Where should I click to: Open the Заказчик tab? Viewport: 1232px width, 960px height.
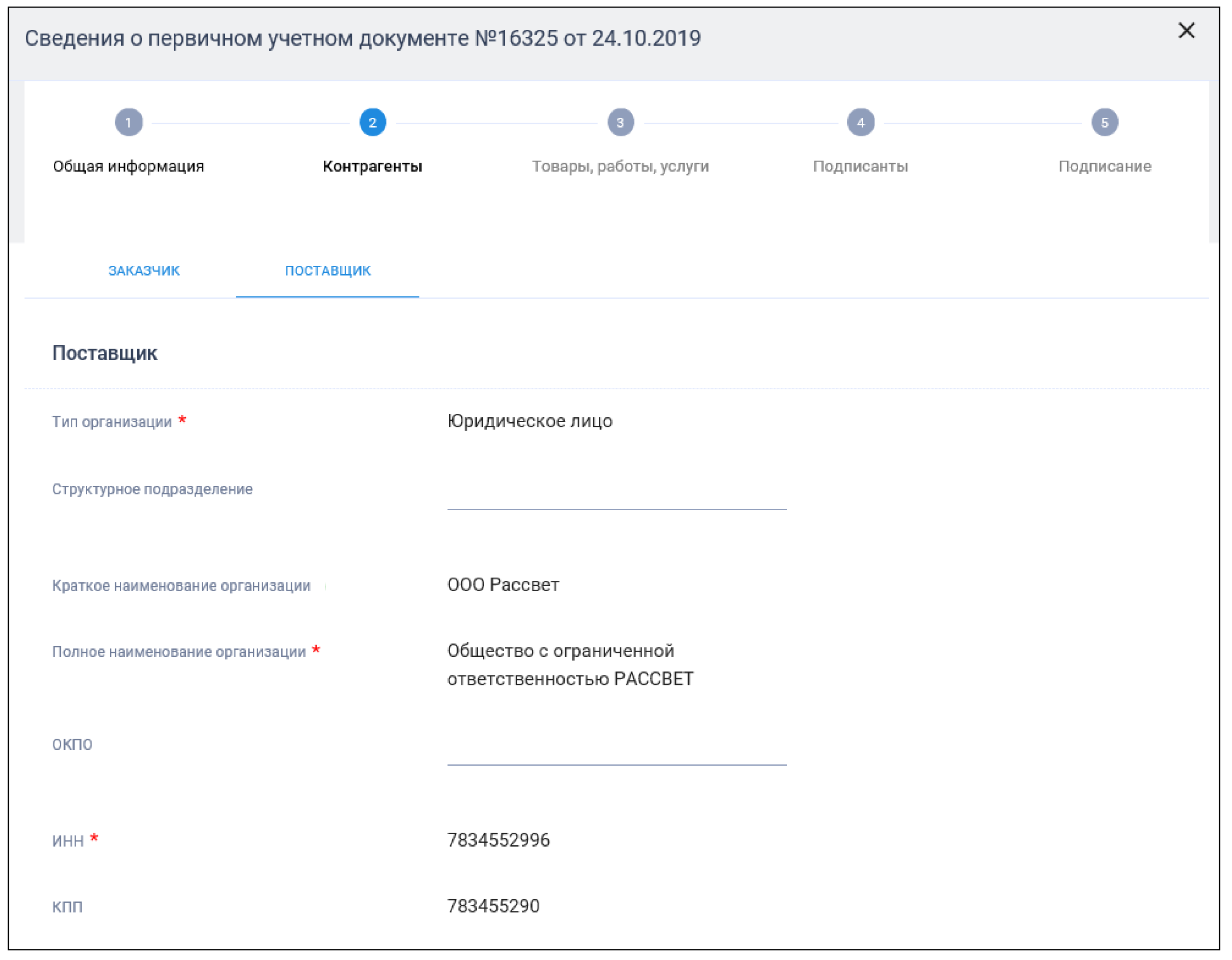point(144,271)
